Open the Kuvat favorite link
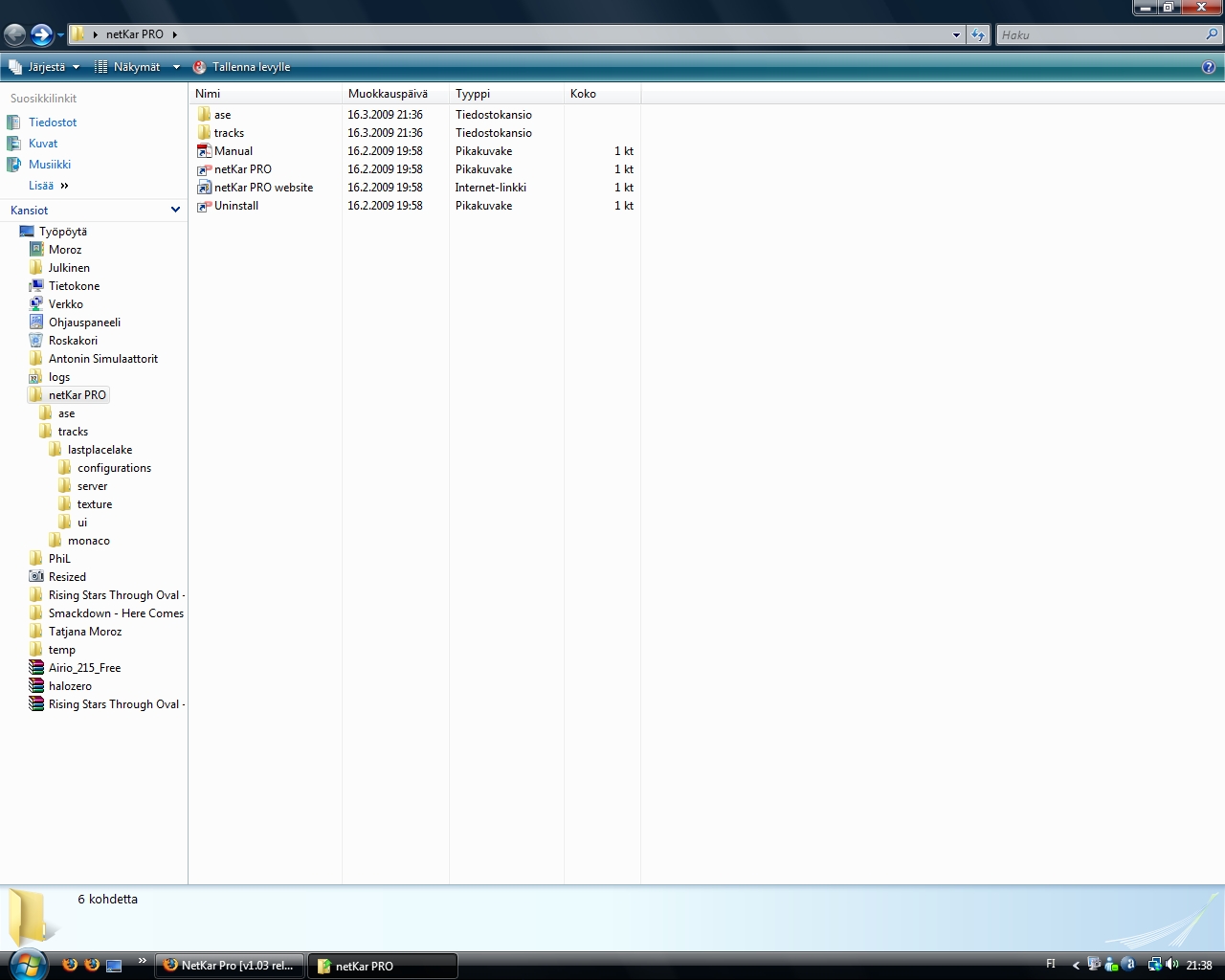1225x980 pixels. [43, 144]
